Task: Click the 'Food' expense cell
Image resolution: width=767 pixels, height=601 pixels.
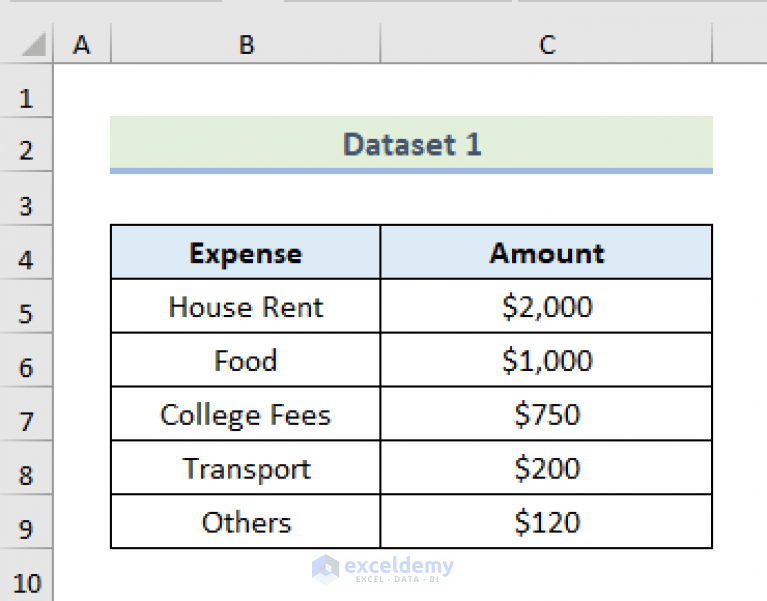Action: pyautogui.click(x=246, y=360)
